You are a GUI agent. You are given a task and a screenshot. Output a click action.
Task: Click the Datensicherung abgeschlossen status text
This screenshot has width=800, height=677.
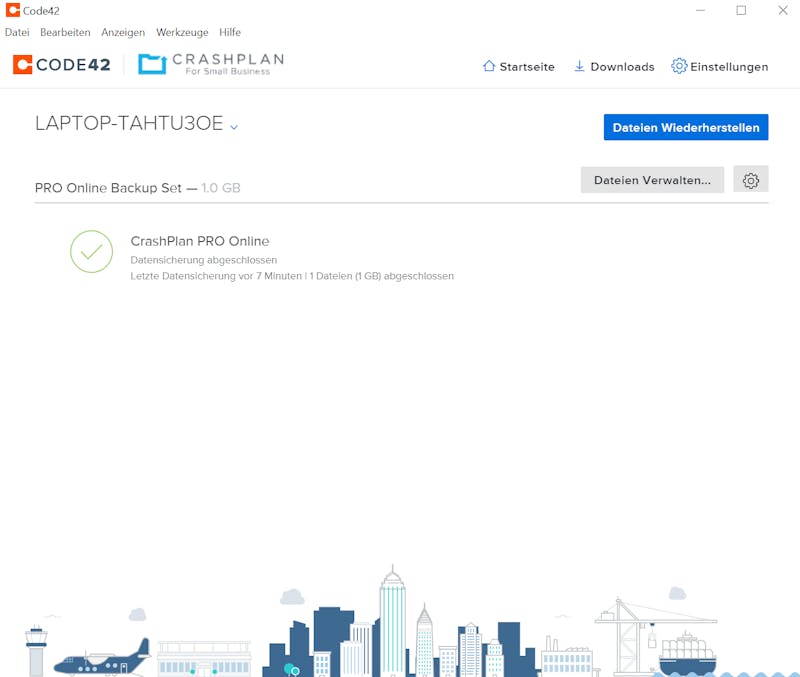(x=204, y=260)
